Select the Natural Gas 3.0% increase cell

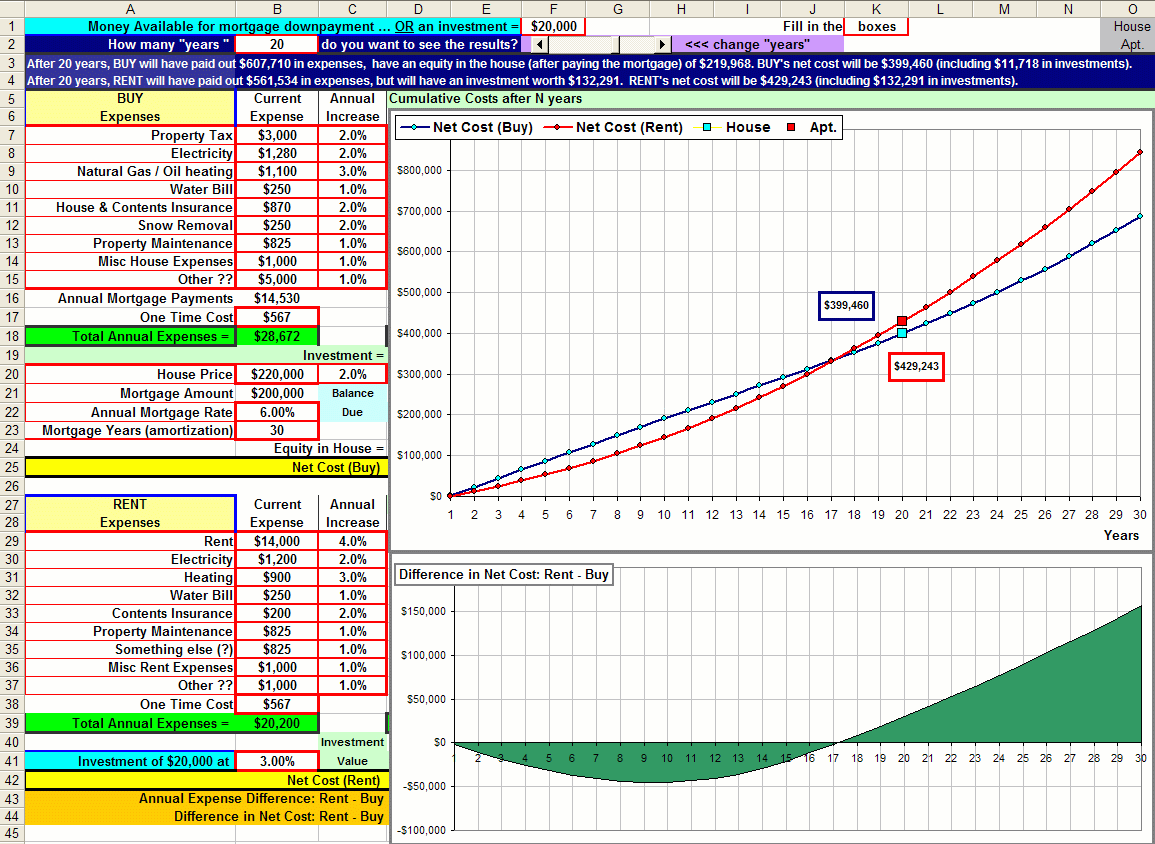tap(353, 172)
